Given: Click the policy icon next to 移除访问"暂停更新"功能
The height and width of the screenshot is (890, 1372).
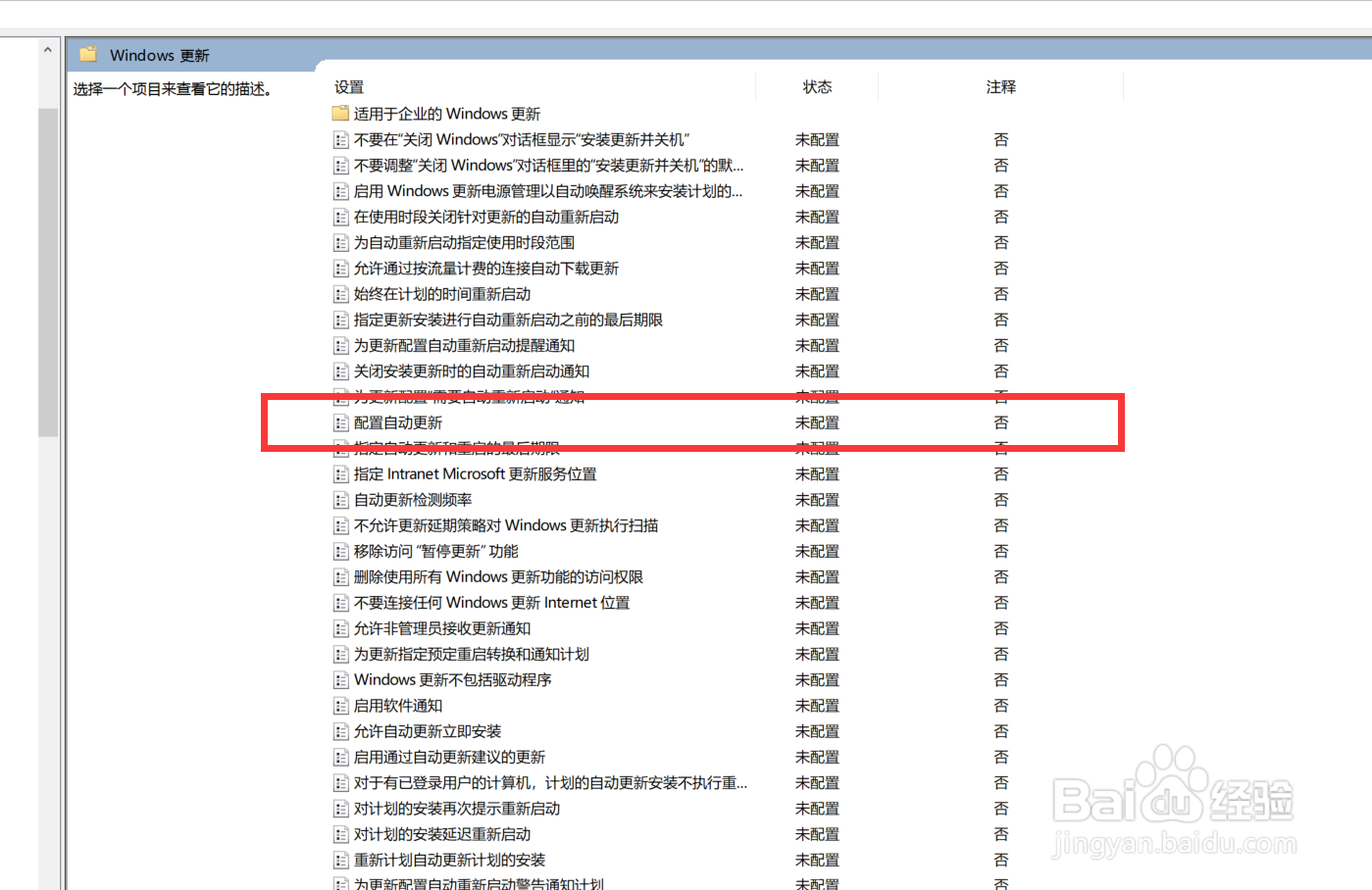Looking at the screenshot, I should (x=339, y=551).
